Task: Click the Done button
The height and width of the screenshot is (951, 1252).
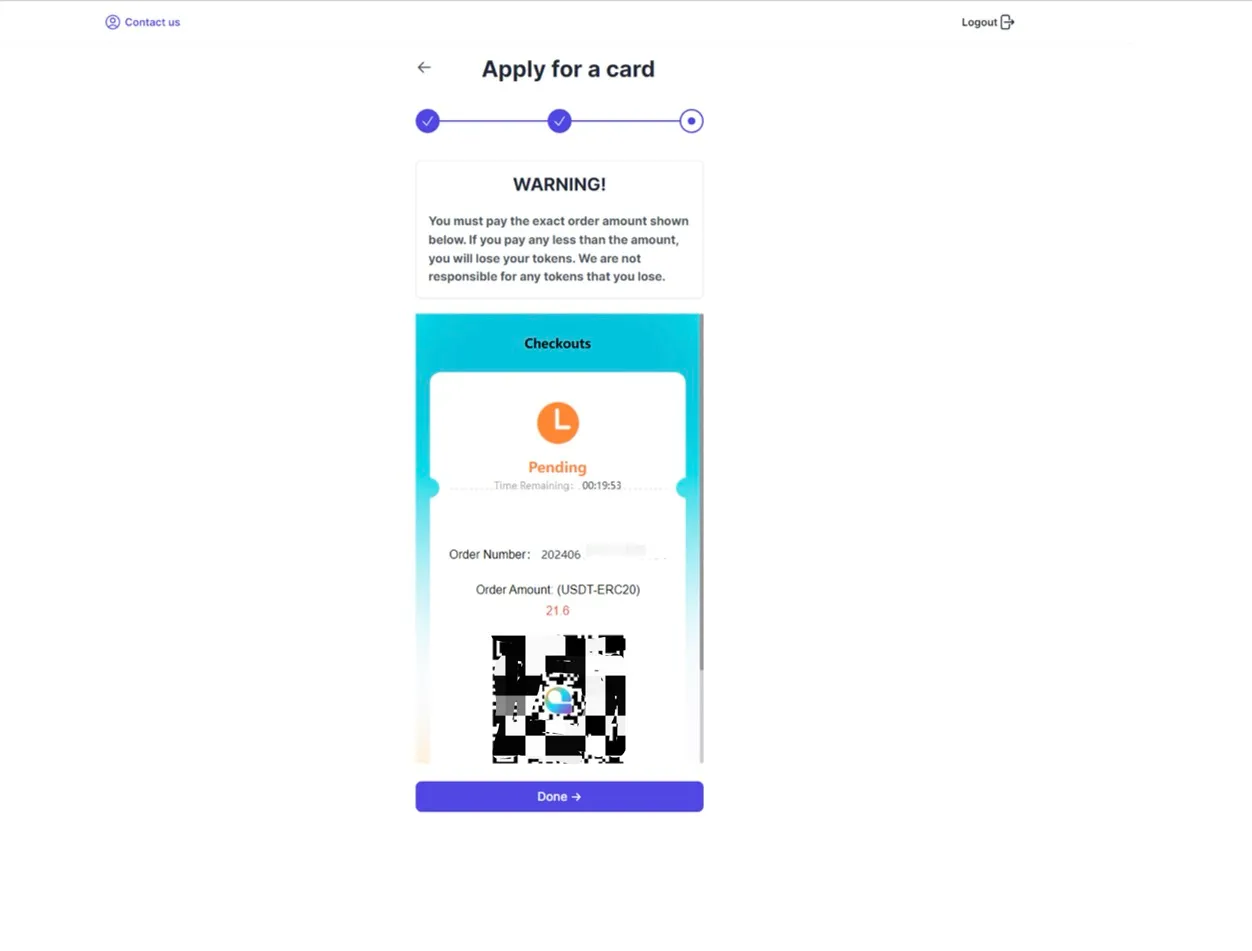Action: coord(559,797)
